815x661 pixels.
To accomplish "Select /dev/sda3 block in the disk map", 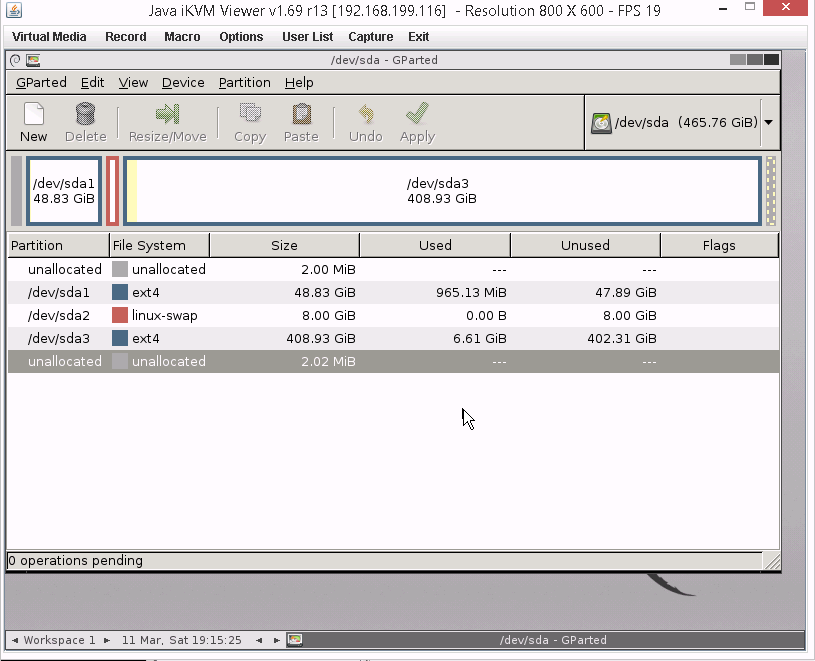I will [x=442, y=191].
